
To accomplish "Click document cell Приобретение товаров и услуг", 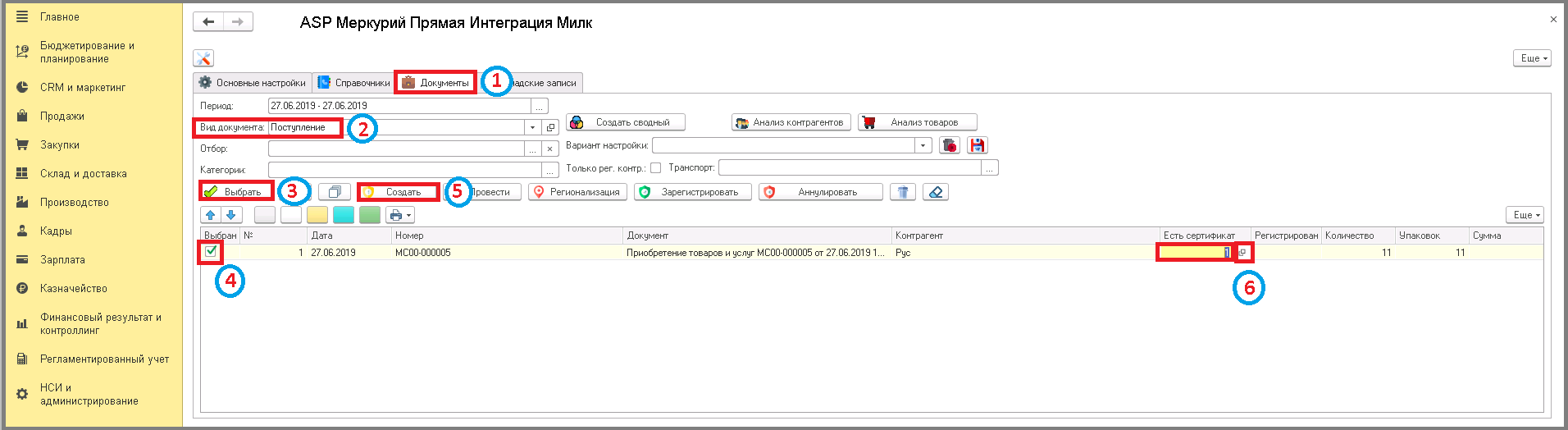I will coord(756,253).
